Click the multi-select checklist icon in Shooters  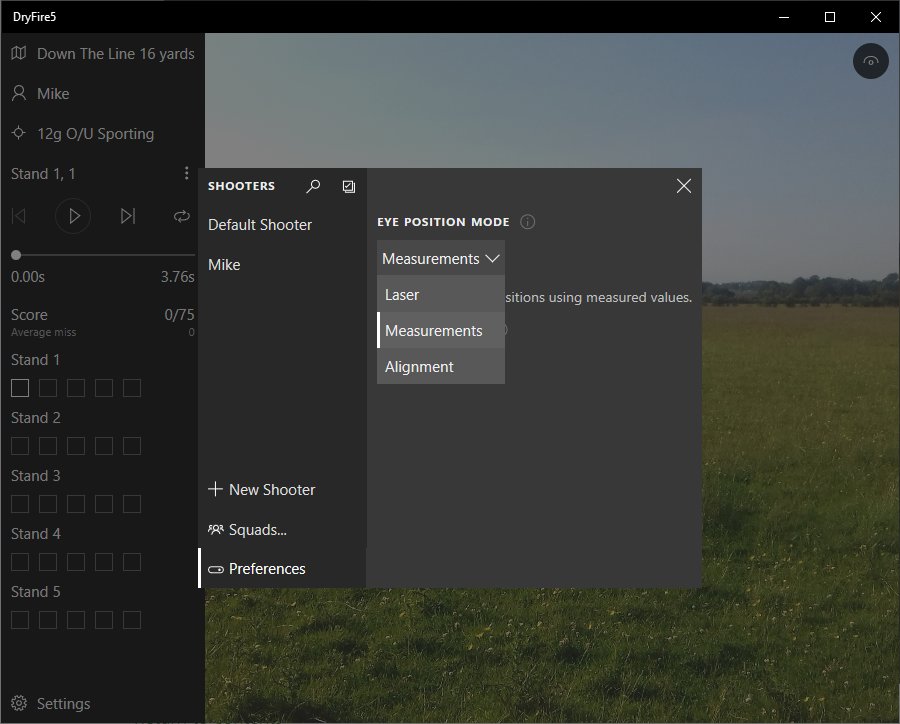pos(348,186)
